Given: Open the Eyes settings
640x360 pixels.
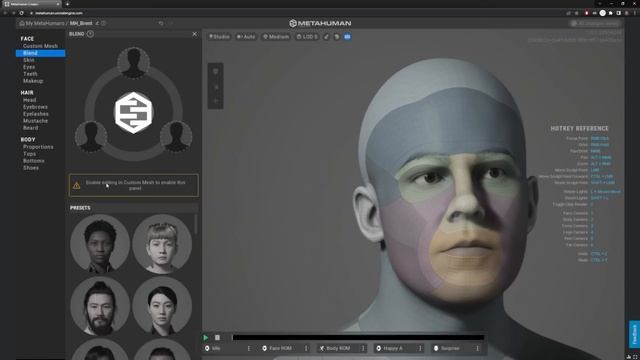Looking at the screenshot, I should (x=29, y=67).
